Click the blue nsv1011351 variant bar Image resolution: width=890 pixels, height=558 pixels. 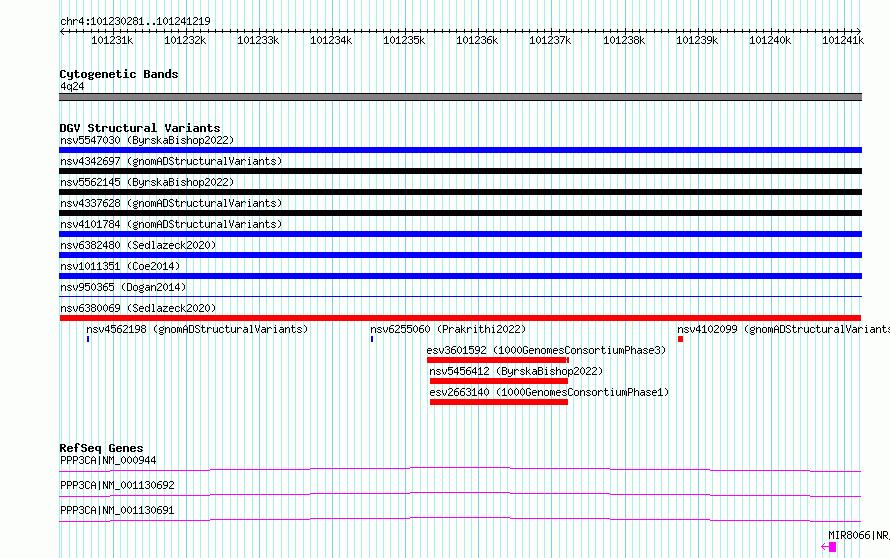pos(460,276)
